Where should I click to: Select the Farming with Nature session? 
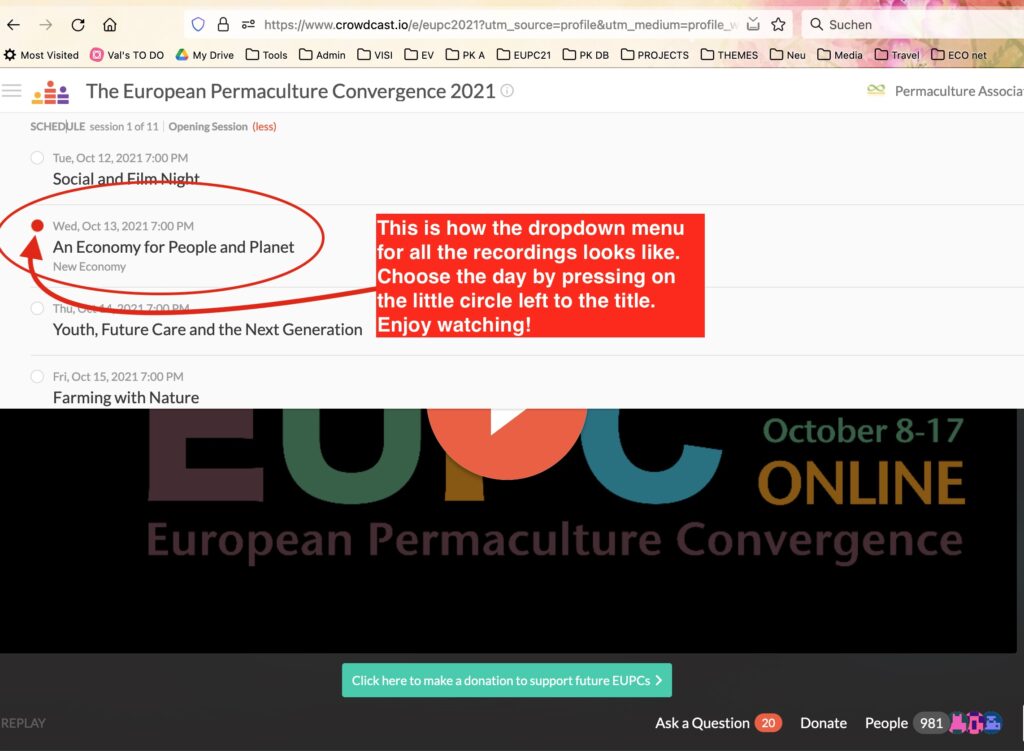tap(37, 376)
